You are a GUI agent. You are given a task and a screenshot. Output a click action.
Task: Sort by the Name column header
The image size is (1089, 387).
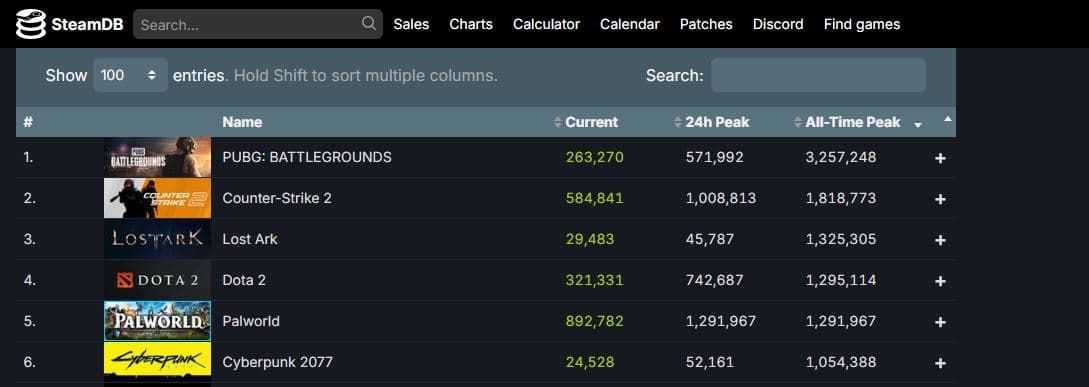242,122
